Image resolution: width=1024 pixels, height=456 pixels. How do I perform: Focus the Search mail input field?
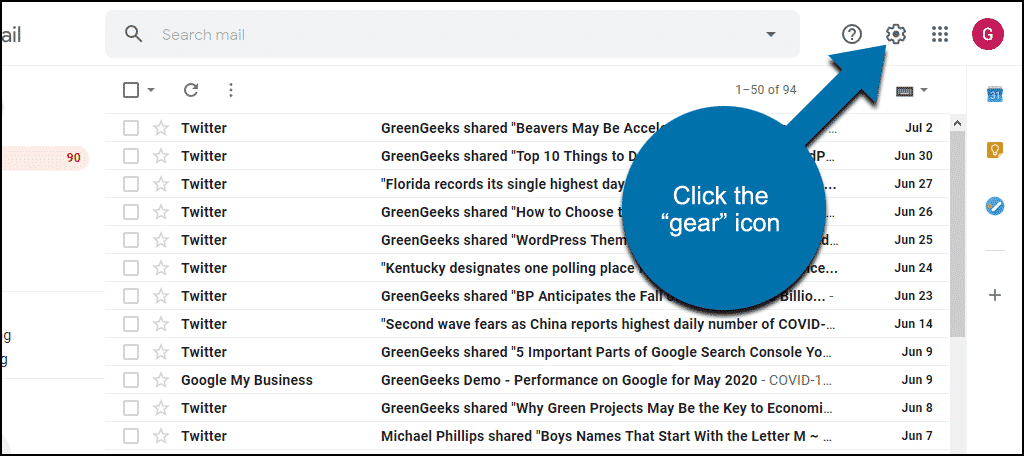(457, 35)
